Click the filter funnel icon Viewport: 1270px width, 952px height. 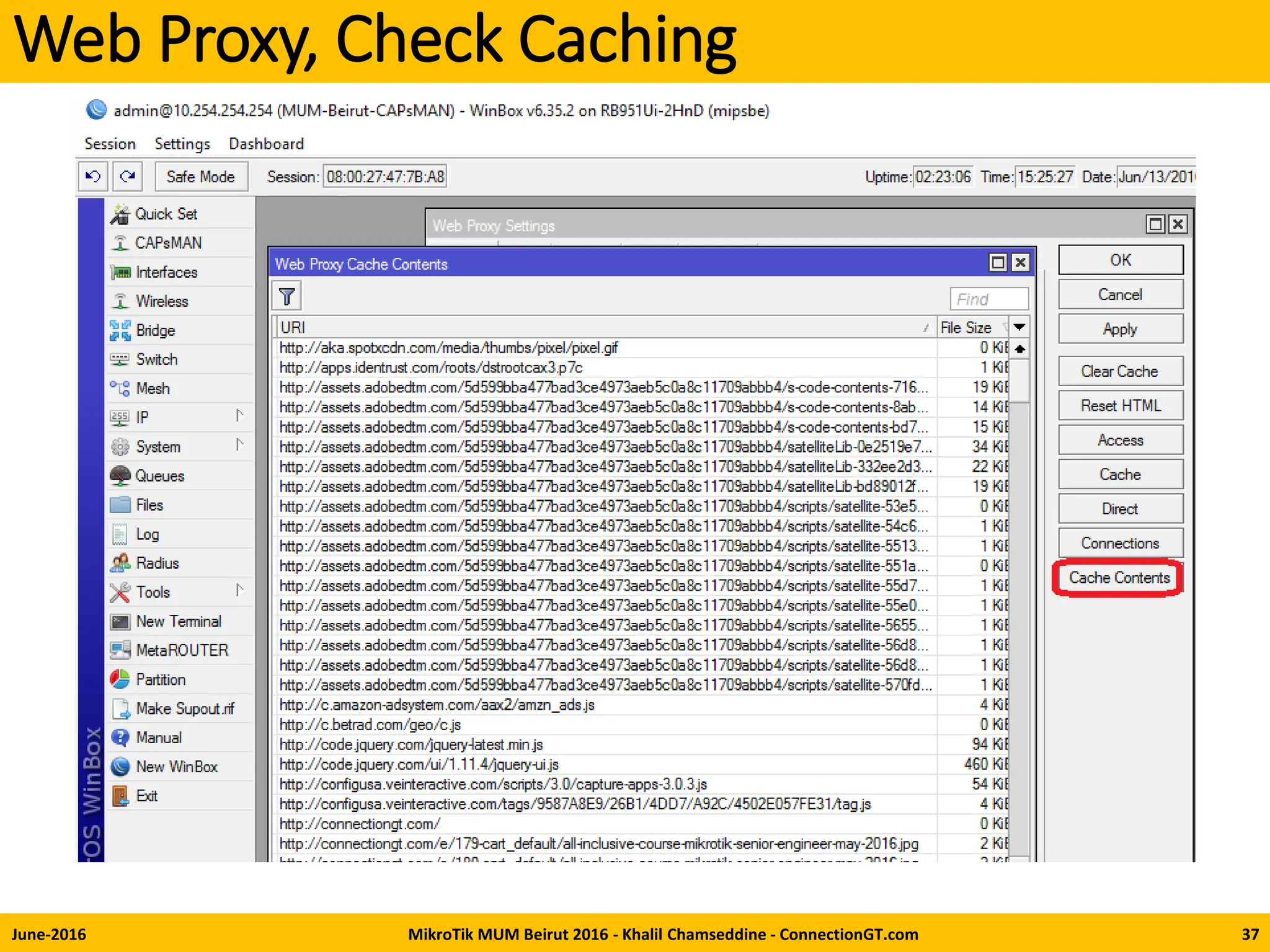(286, 297)
